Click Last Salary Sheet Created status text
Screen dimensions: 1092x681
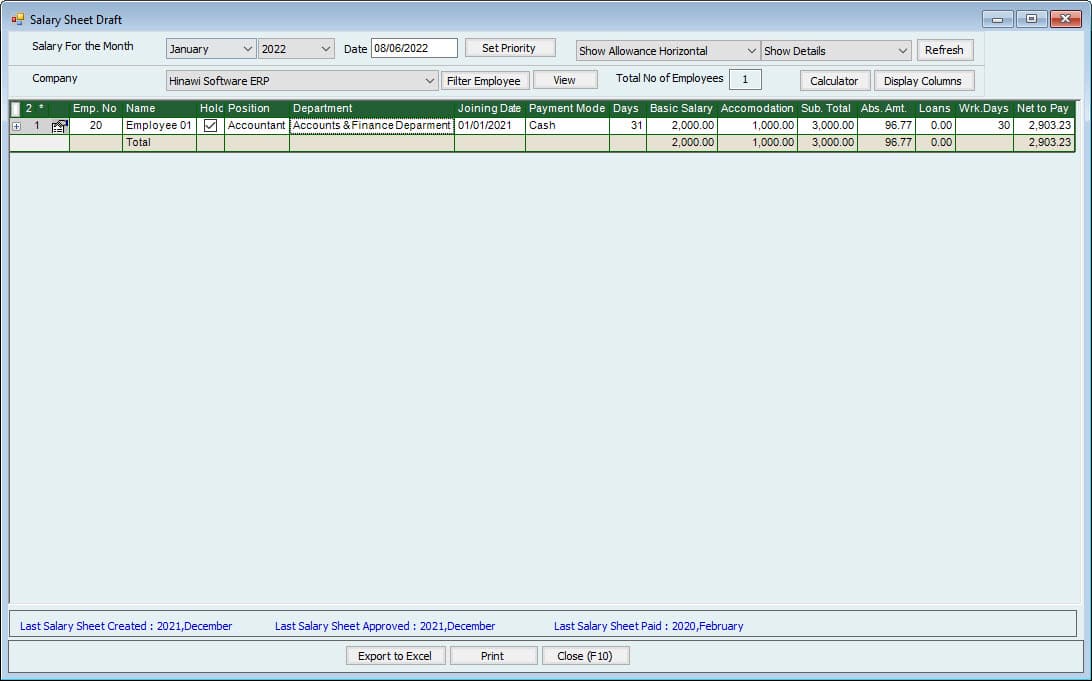coord(126,627)
